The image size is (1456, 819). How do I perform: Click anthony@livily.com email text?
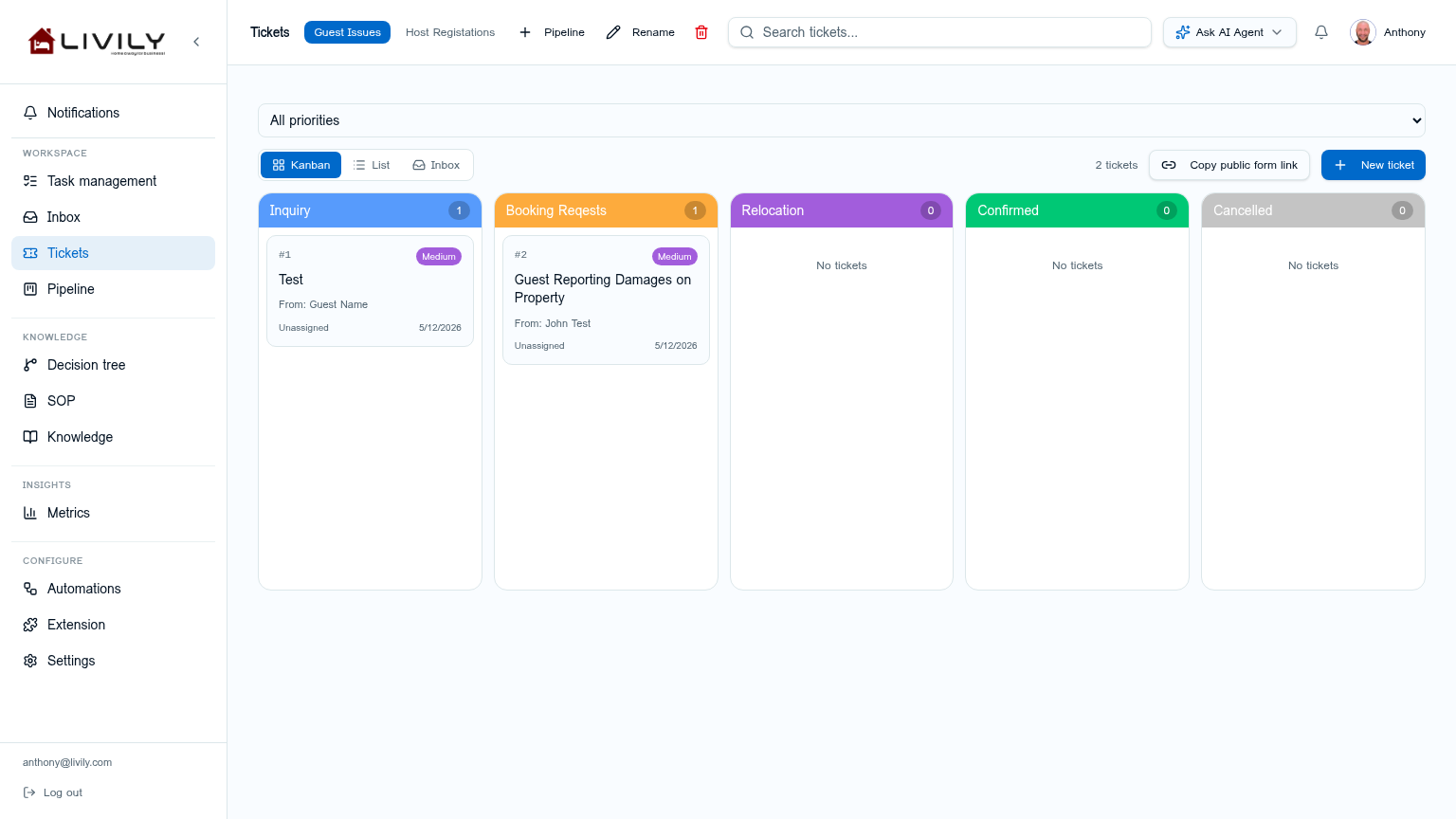point(67,762)
